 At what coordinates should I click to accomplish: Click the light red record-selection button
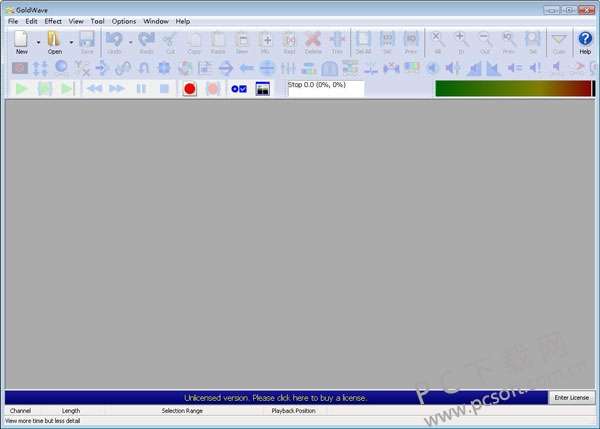(213, 89)
